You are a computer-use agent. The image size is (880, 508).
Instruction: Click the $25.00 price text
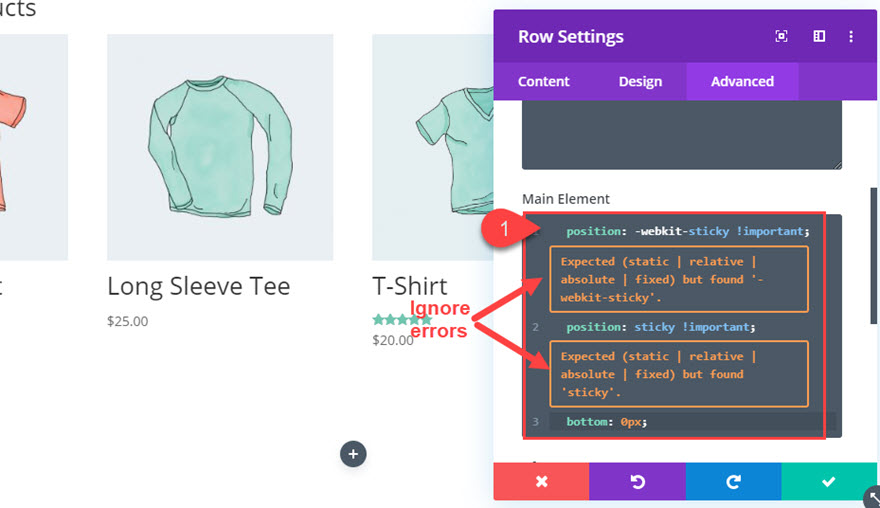[x=128, y=321]
